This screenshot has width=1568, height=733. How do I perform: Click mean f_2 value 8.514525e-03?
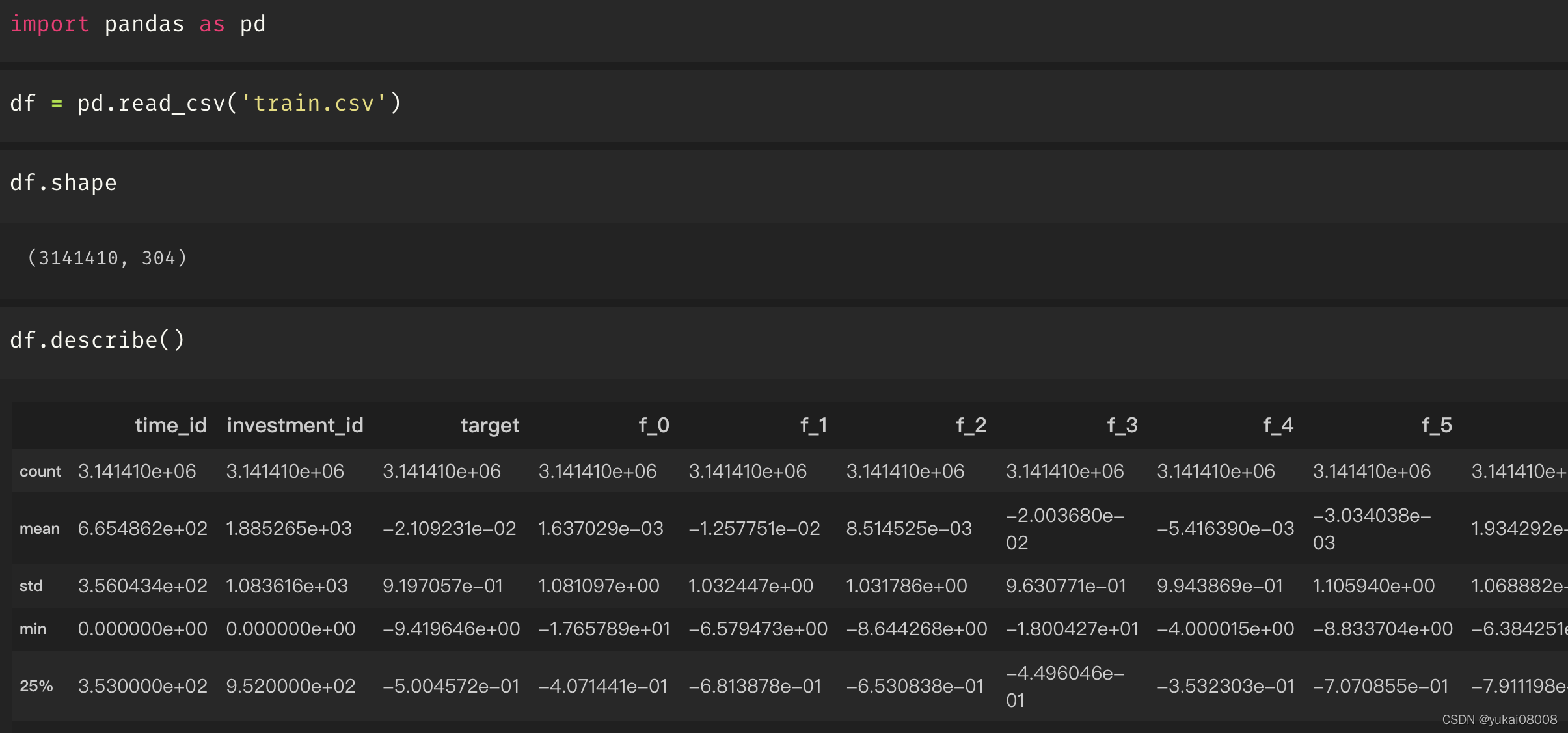coord(909,529)
